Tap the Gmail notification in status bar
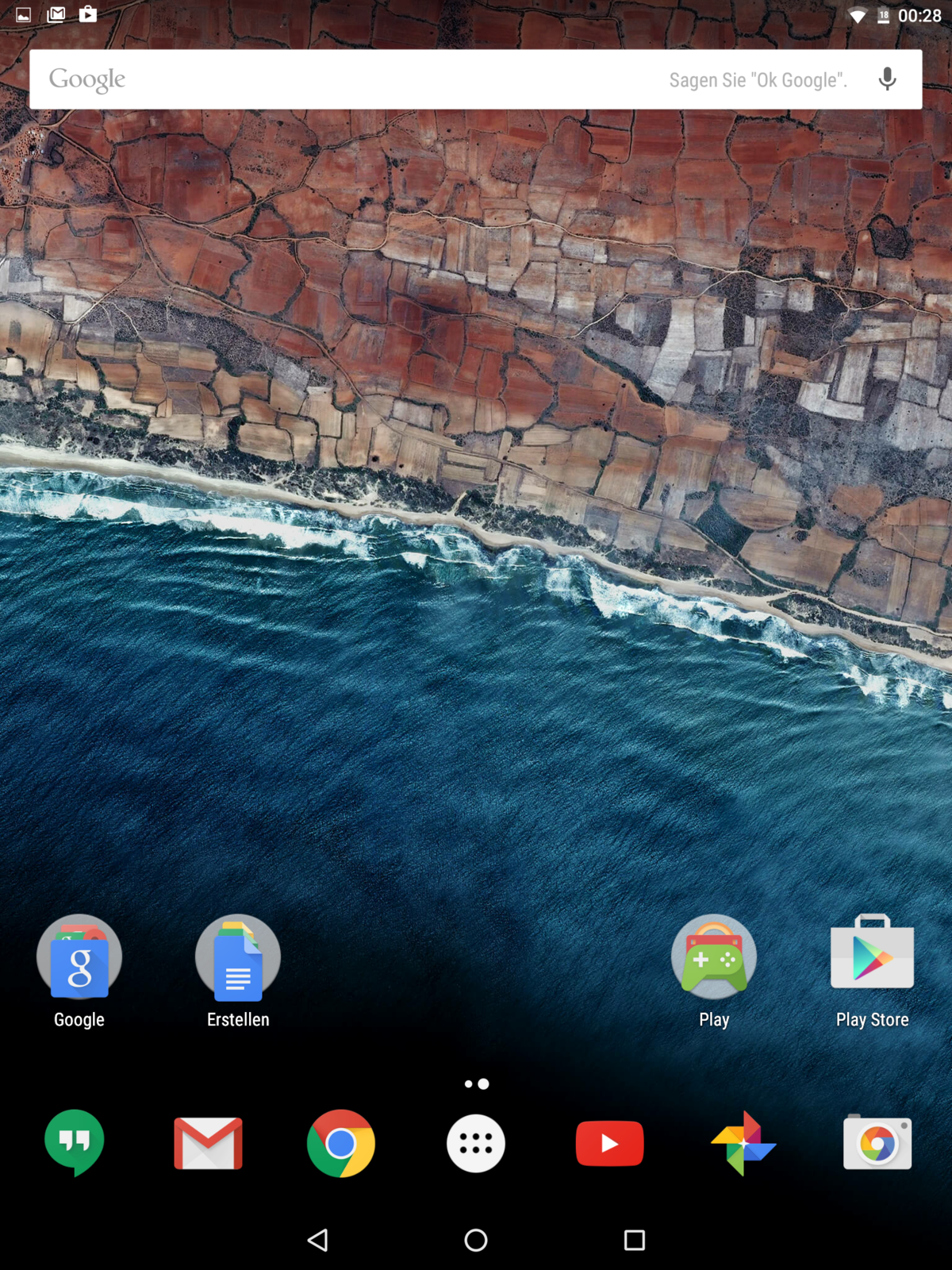952x1270 pixels. pyautogui.click(x=56, y=15)
